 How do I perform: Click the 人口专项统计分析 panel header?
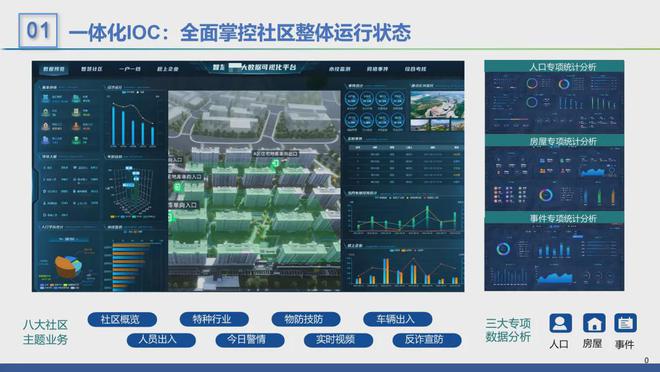pyautogui.click(x=554, y=66)
